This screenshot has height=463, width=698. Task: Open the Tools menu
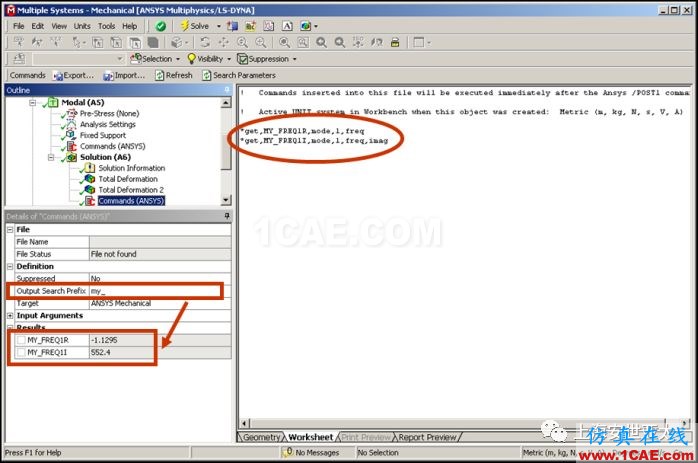[x=106, y=26]
